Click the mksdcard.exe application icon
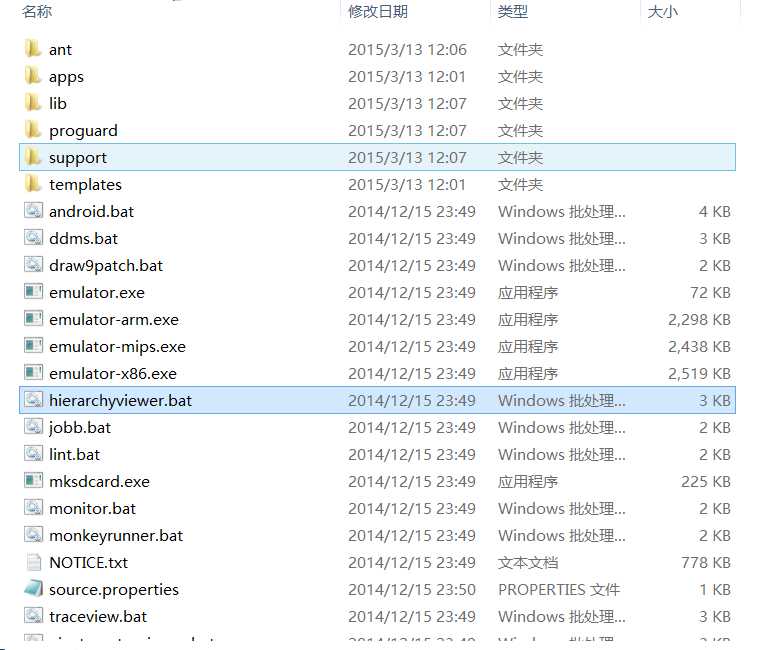The width and height of the screenshot is (764, 650). [34, 481]
